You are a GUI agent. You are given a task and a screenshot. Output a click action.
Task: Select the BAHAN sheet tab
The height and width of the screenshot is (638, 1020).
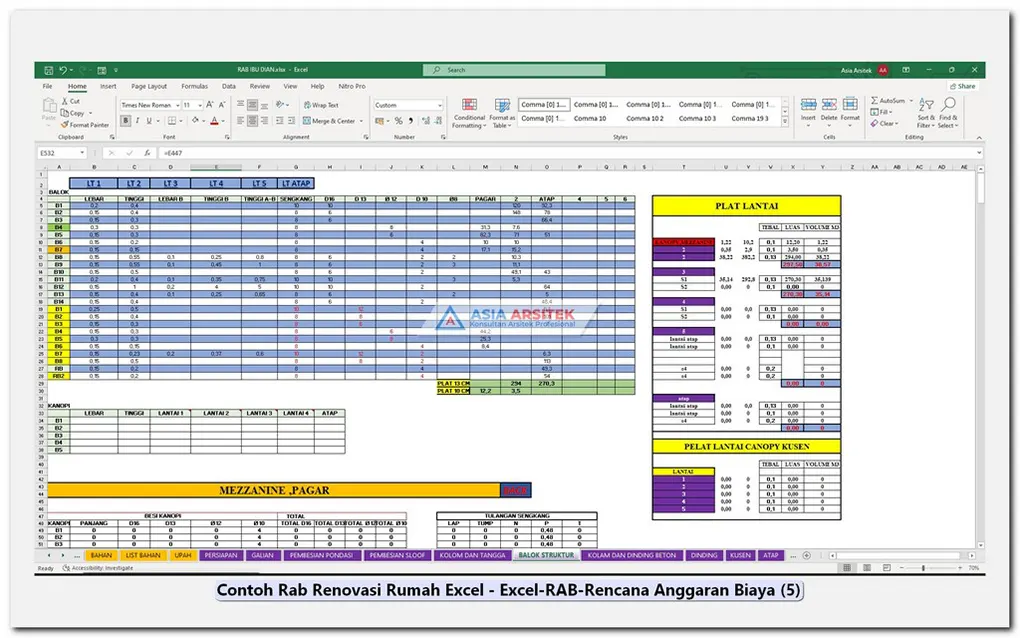[x=101, y=555]
